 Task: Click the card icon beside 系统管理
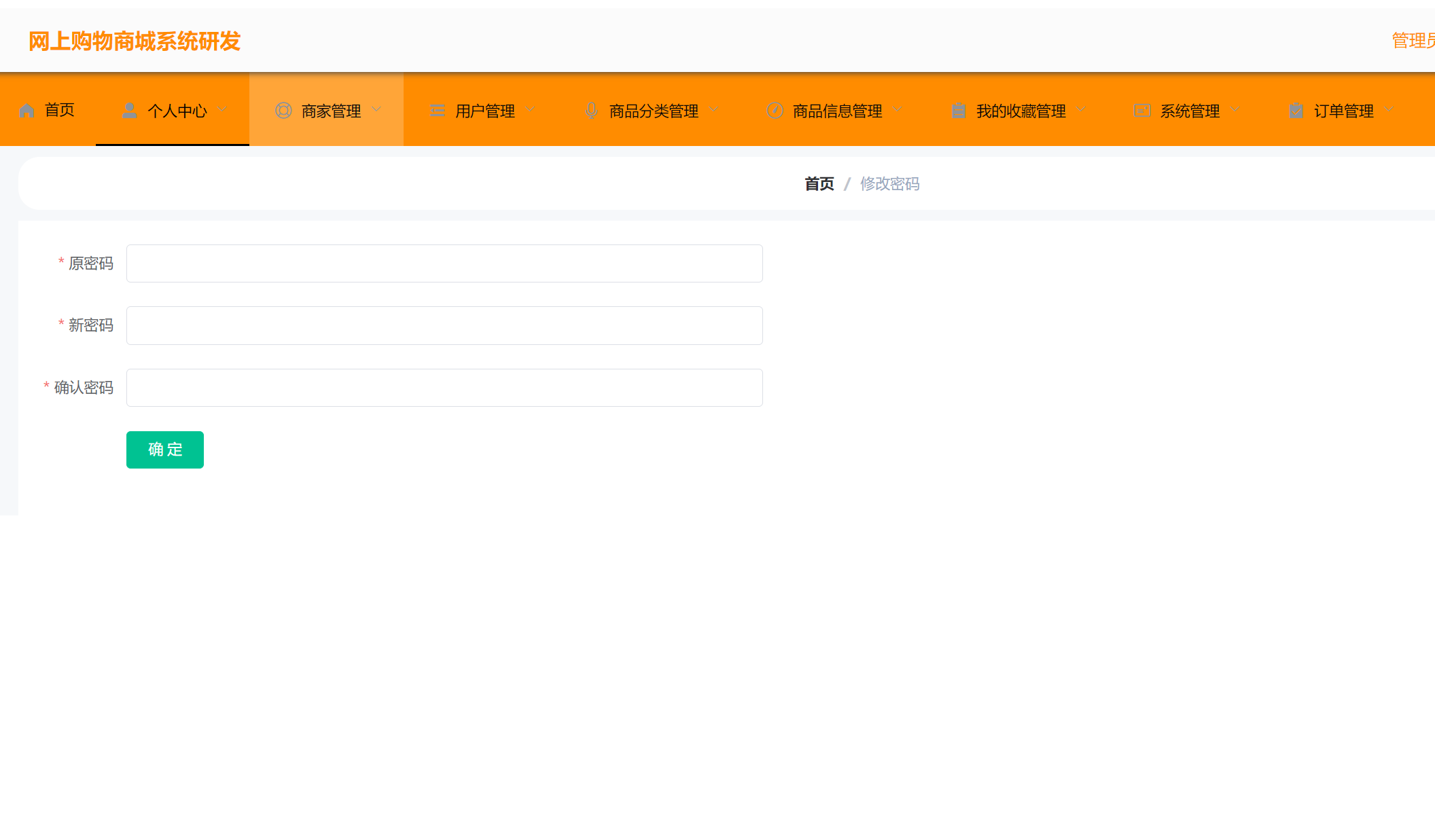pos(1142,111)
